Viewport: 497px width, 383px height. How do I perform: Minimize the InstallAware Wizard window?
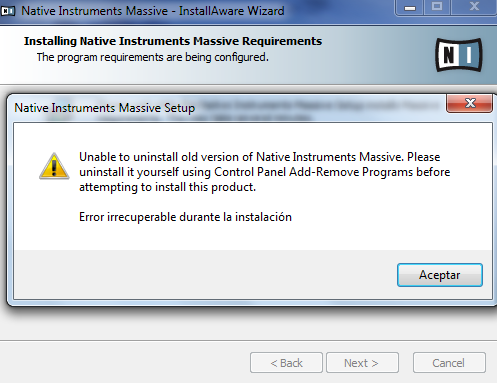click(x=410, y=7)
